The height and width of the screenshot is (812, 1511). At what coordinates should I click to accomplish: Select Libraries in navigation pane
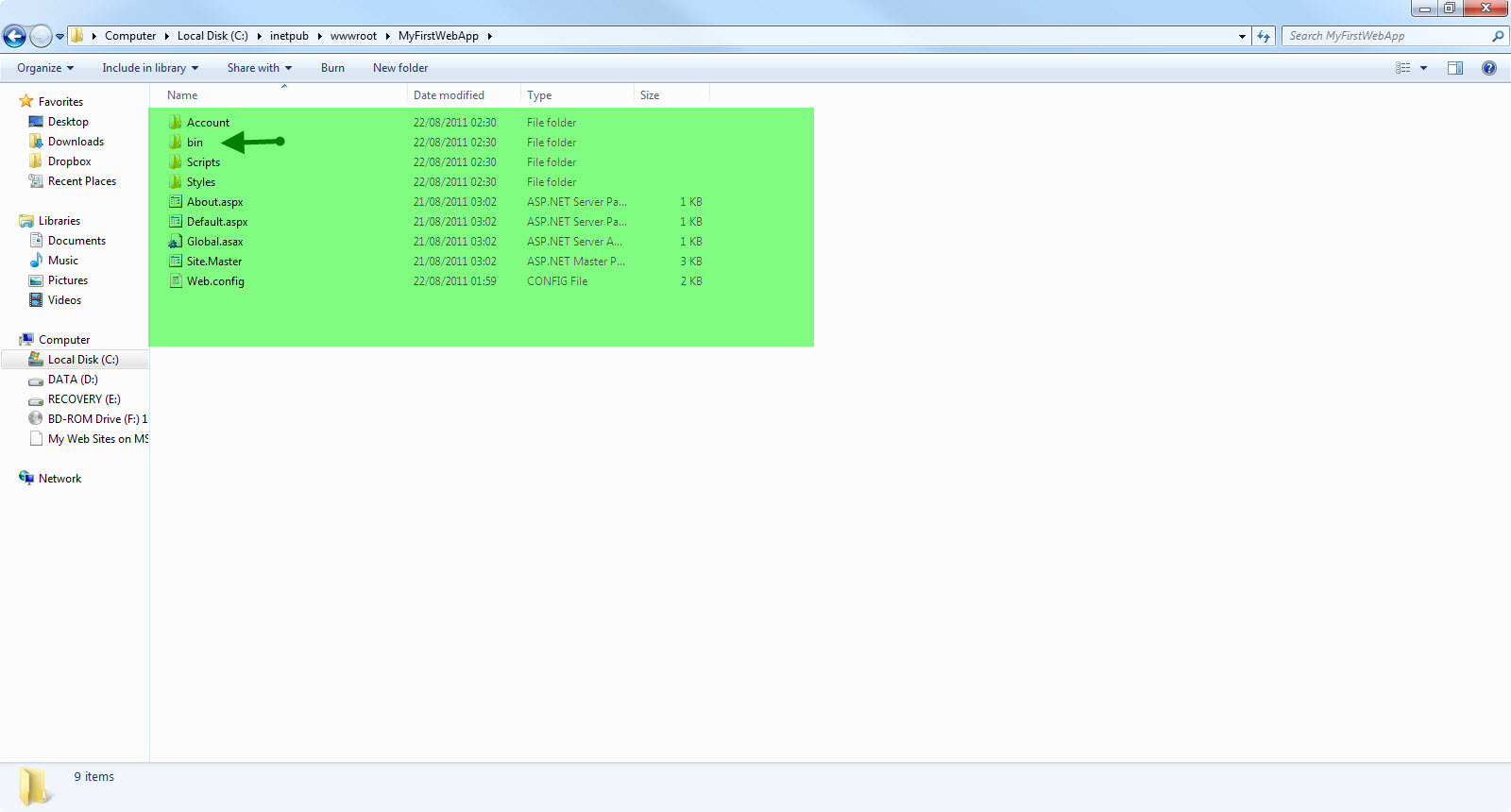59,221
